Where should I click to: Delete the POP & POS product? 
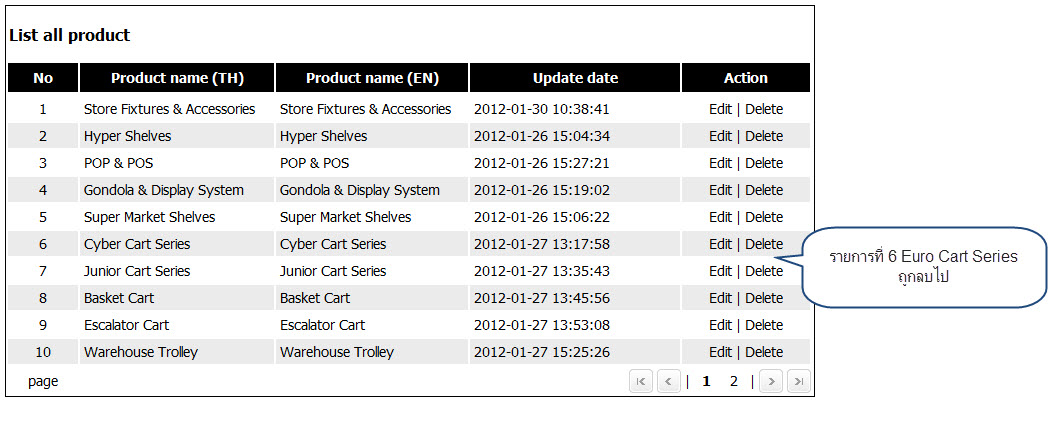coord(764,163)
